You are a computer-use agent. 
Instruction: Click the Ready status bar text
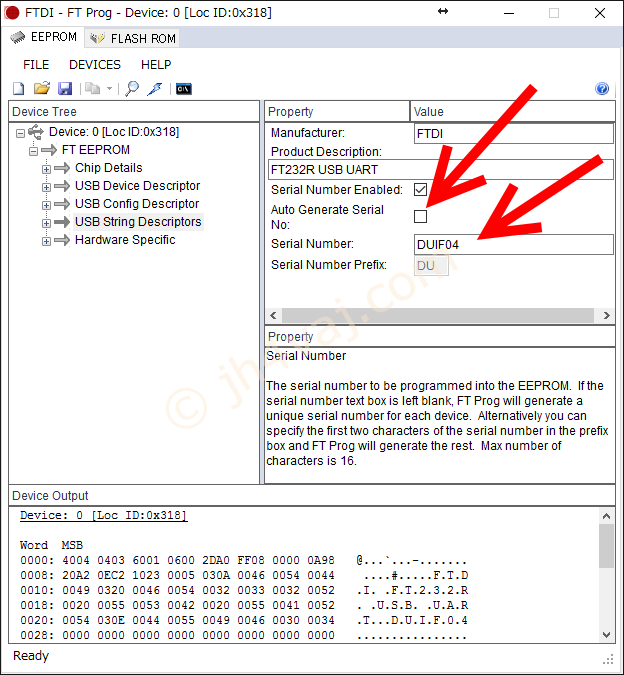[31, 656]
